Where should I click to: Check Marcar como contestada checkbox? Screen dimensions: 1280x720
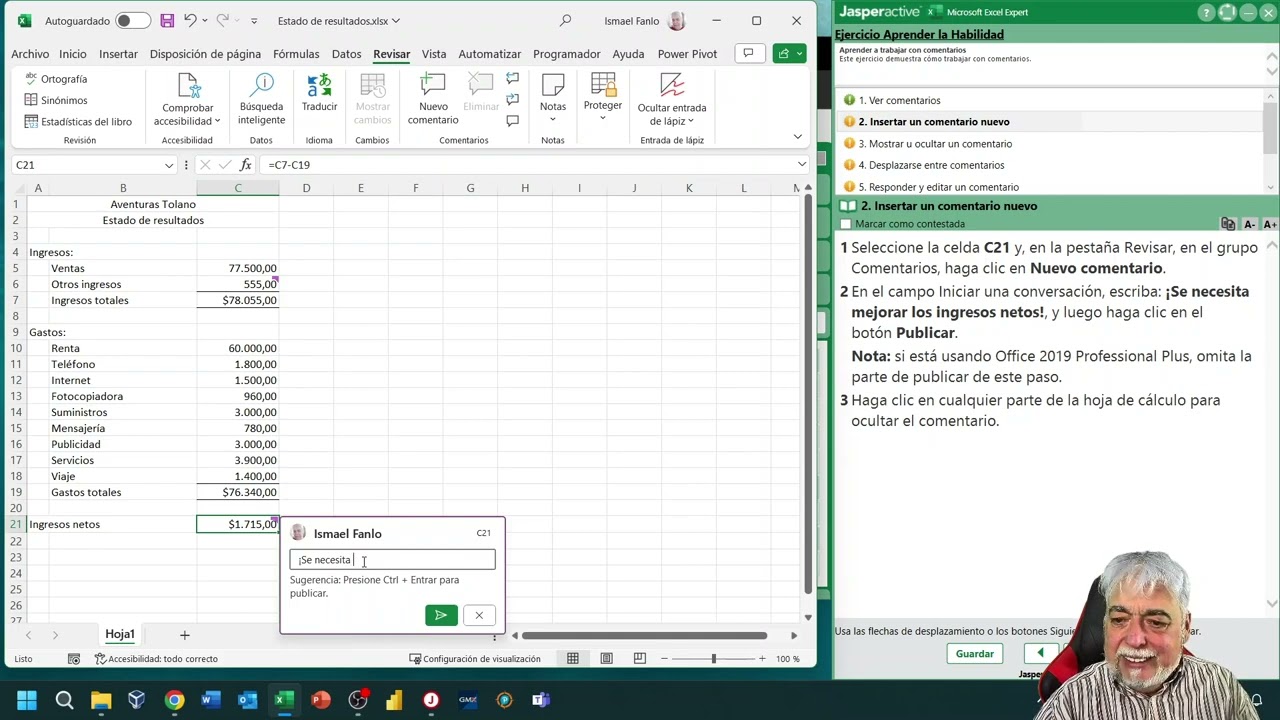coord(846,224)
